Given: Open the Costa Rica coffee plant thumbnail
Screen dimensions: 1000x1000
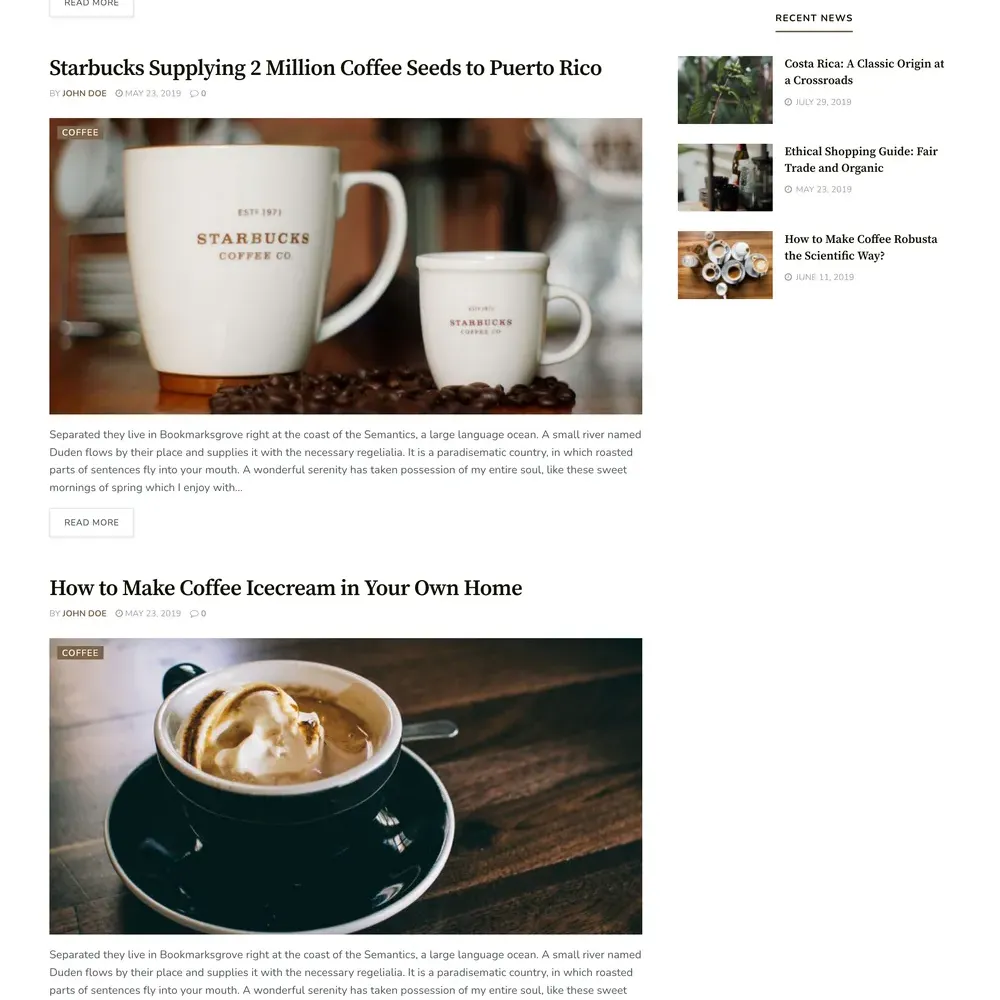Looking at the screenshot, I should (x=725, y=90).
